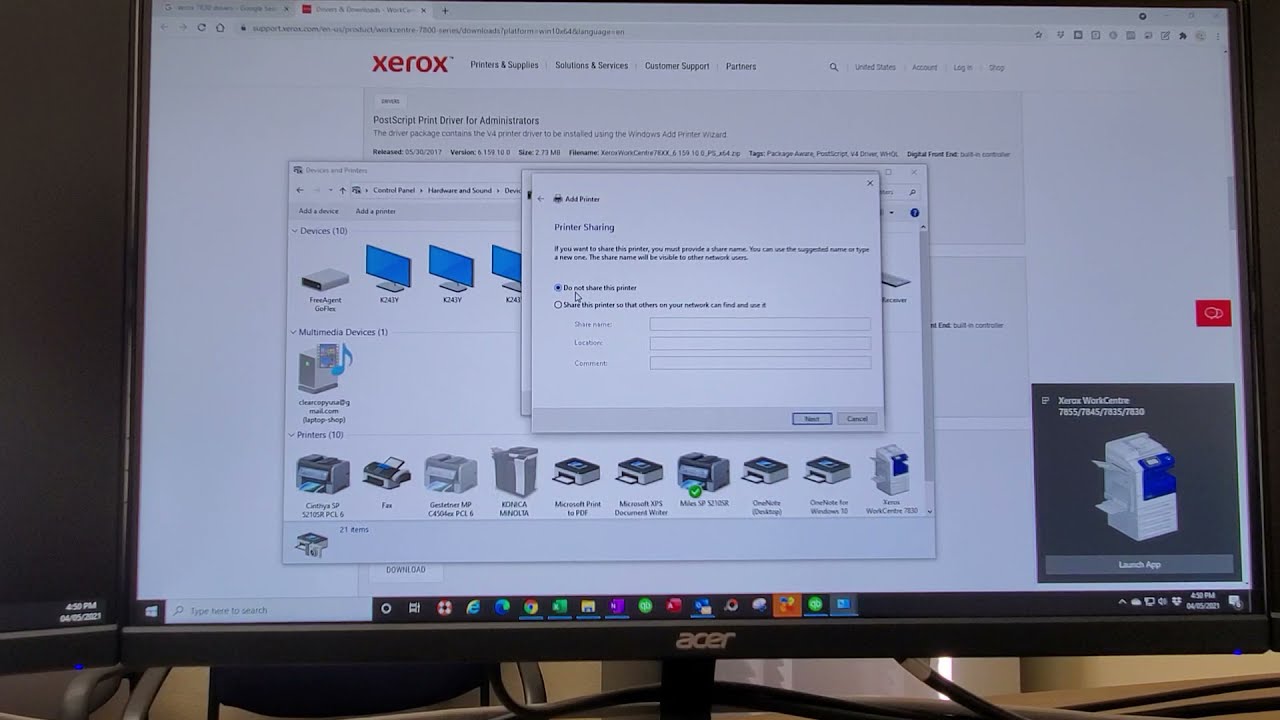Click the Log In link
Image resolution: width=1280 pixels, height=720 pixels.
(962, 68)
